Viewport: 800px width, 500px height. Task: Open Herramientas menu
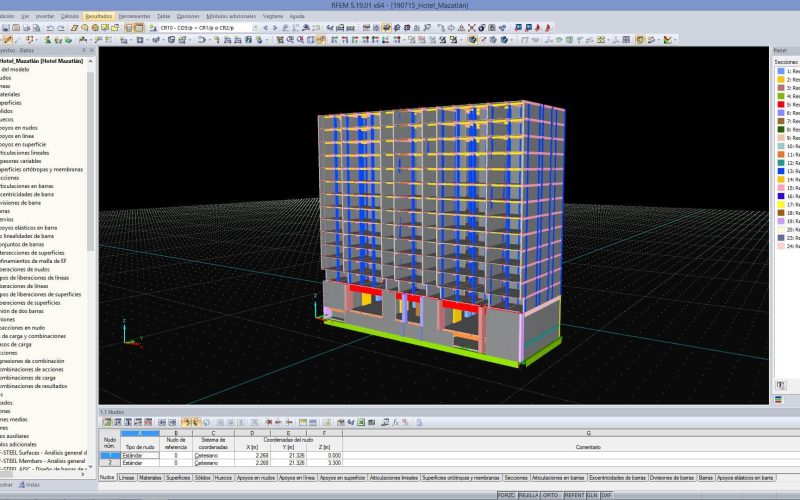[135, 16]
